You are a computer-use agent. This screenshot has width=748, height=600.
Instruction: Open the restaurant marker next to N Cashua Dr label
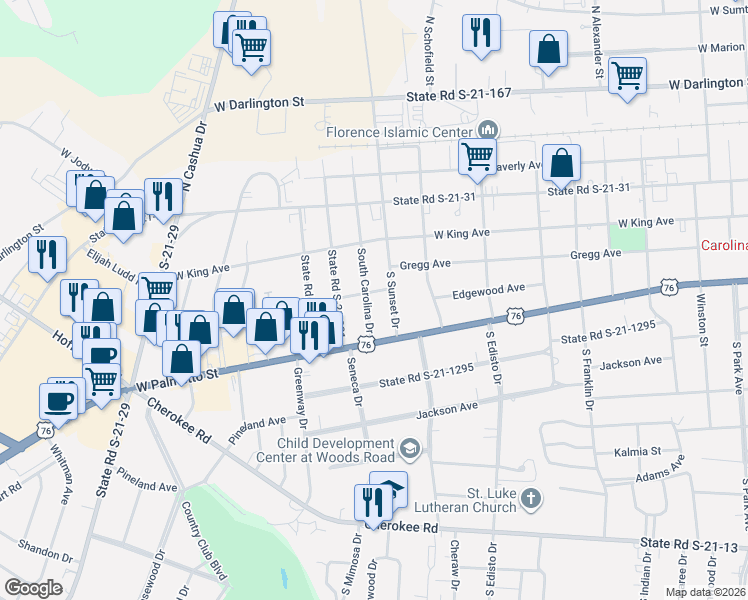coord(163,198)
